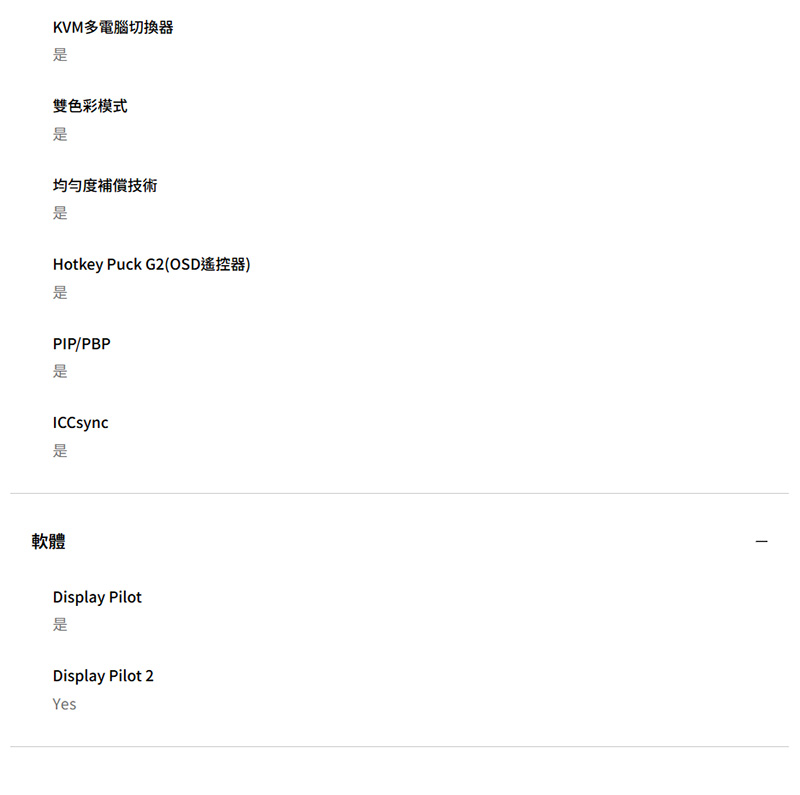Select the 均勻度補償技術 label

coord(105,185)
